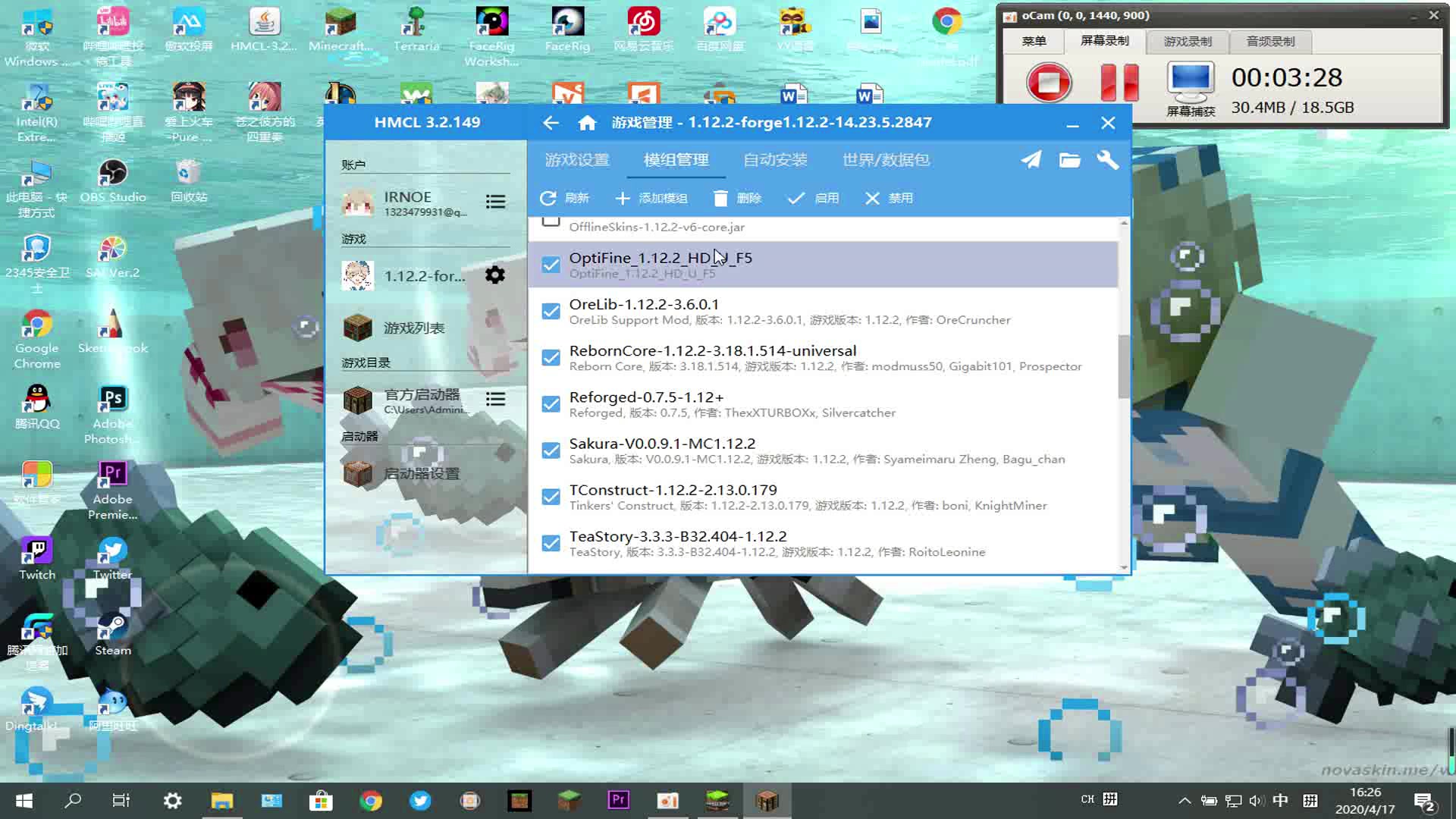
Task: Check OfflineSkins-1.12.2-v6-core.jar mod
Action: pyautogui.click(x=551, y=221)
